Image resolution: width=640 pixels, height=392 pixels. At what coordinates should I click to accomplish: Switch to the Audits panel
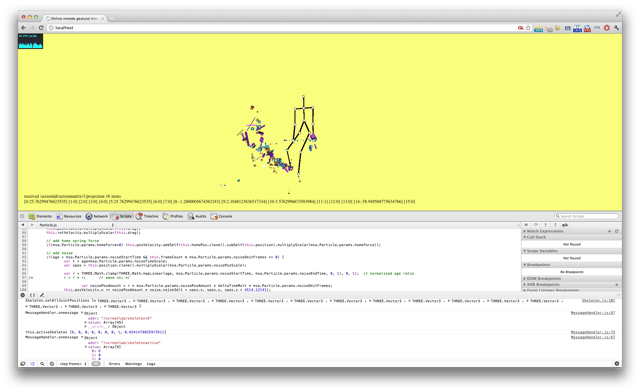click(x=197, y=216)
